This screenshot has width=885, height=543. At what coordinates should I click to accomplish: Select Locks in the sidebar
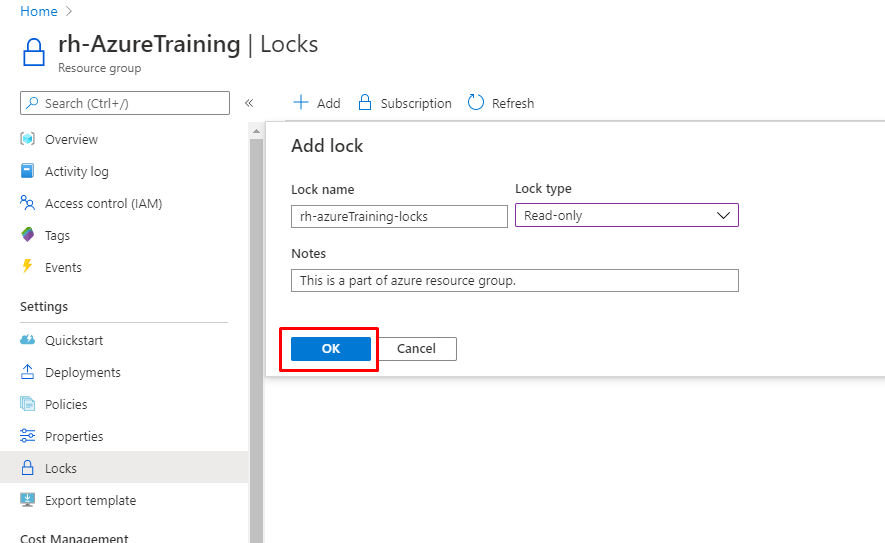124,467
